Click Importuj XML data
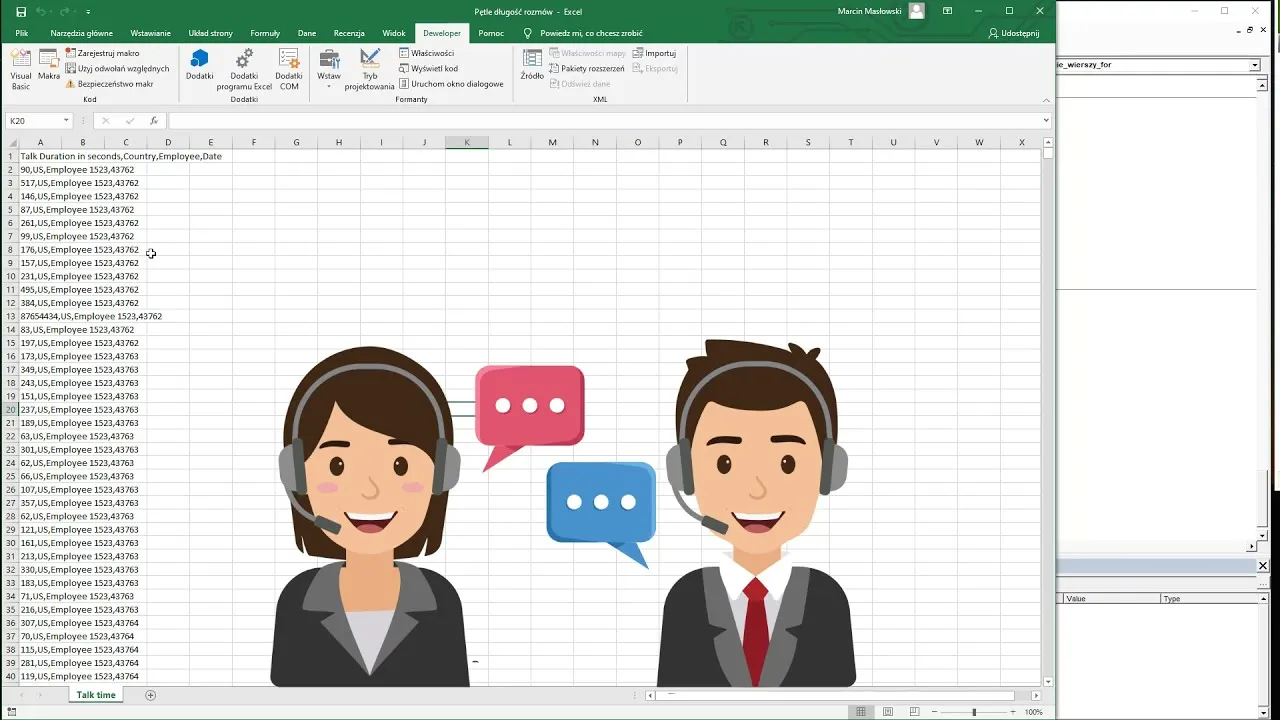 [x=654, y=53]
